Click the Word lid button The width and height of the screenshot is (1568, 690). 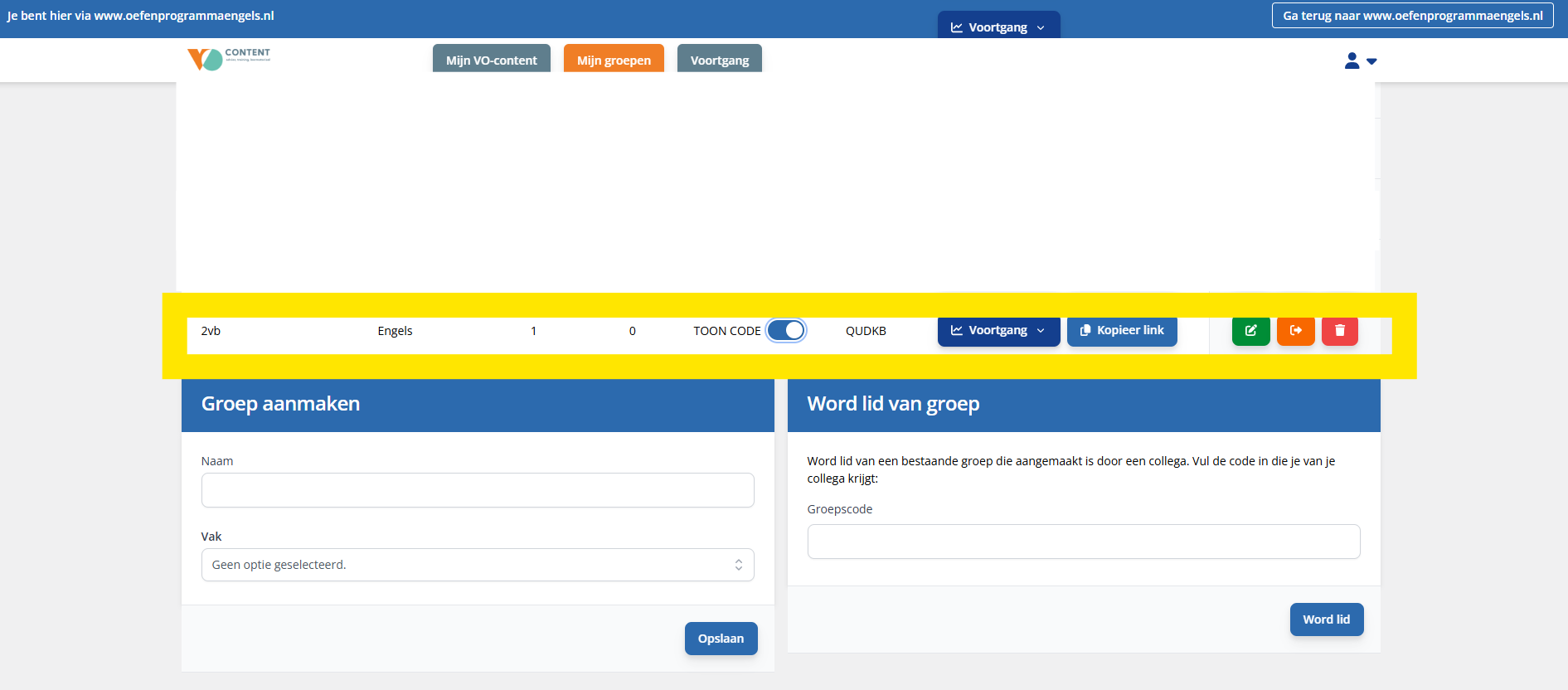coord(1326,620)
